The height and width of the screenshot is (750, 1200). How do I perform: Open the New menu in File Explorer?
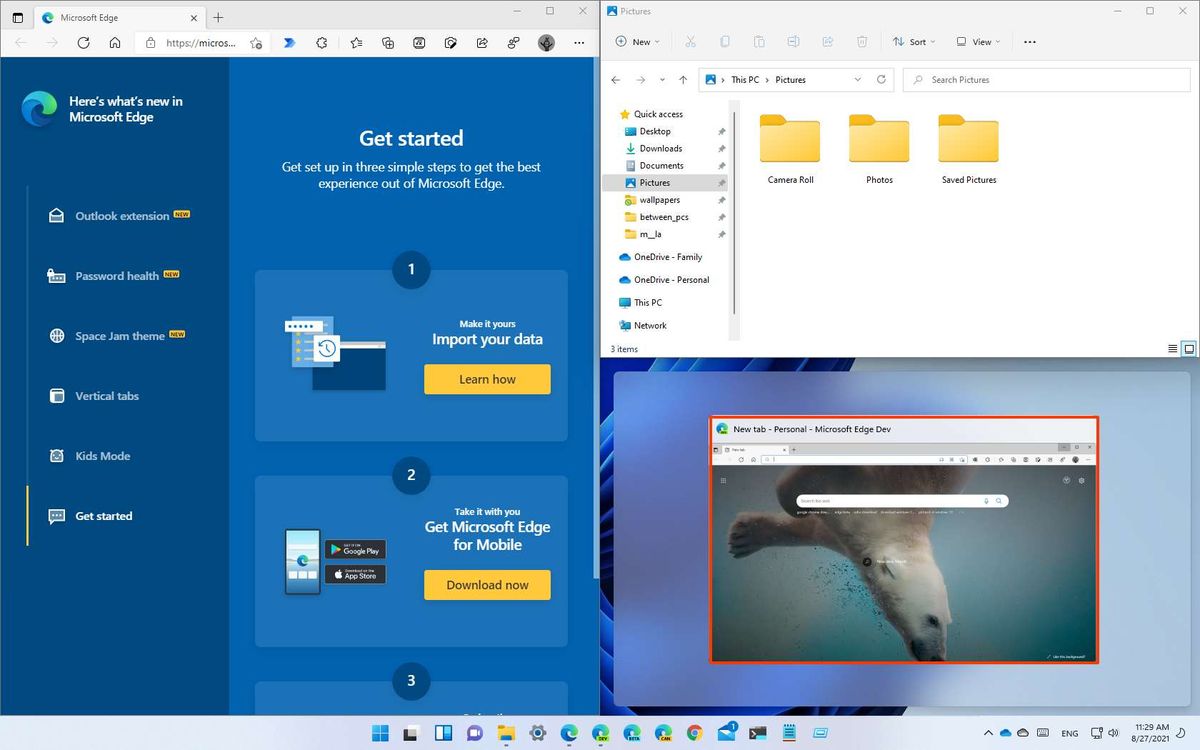637,41
